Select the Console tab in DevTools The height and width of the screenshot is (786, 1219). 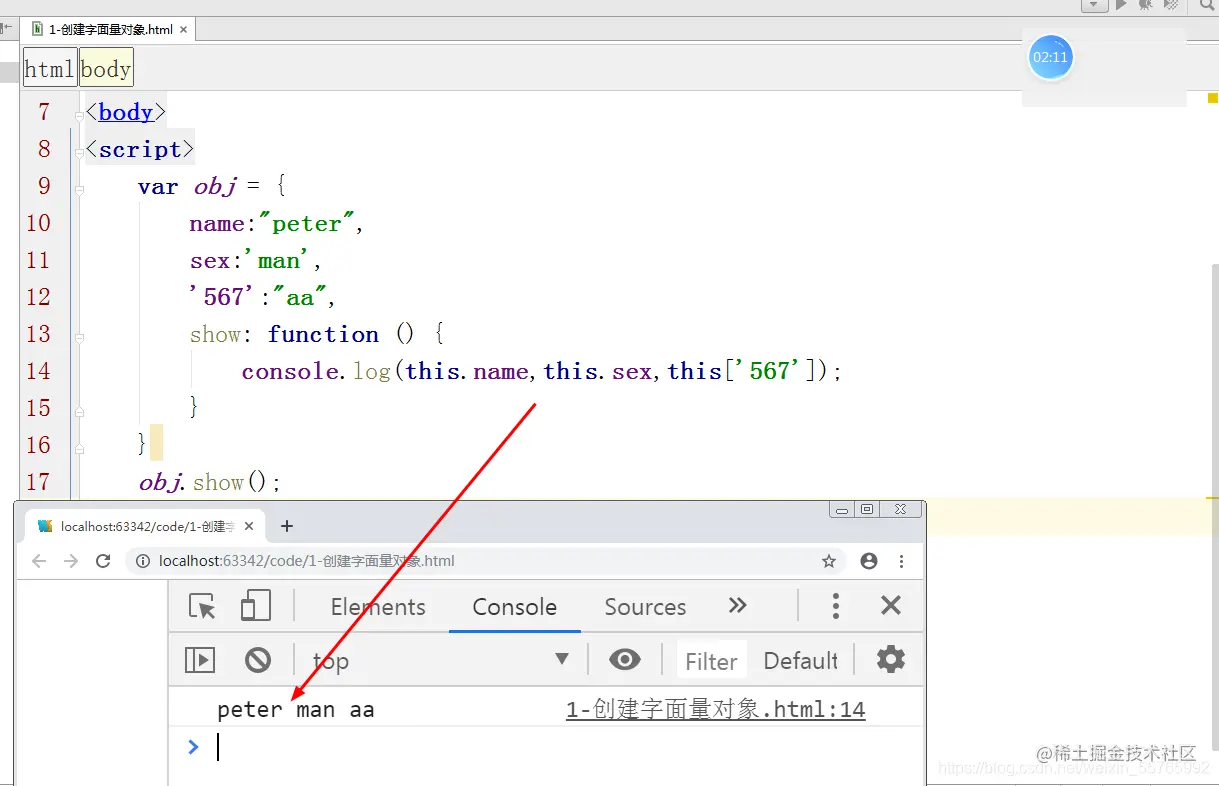pos(515,607)
